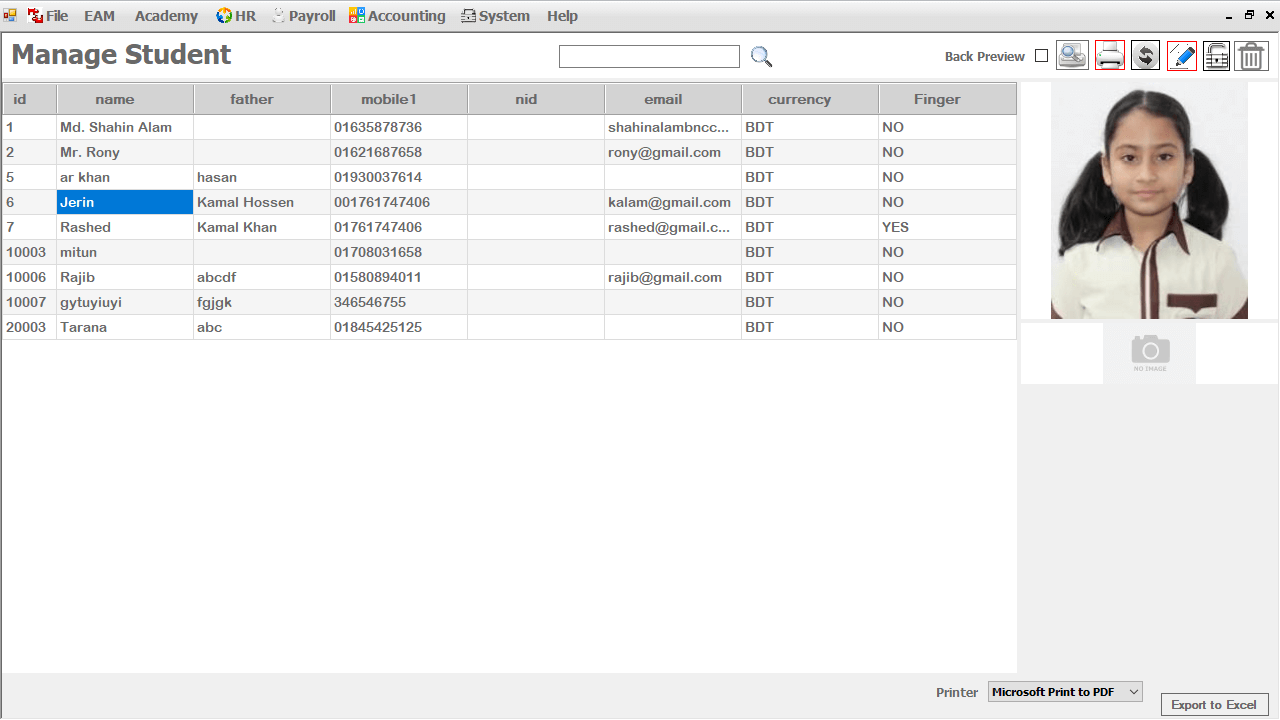The width and height of the screenshot is (1280, 720).
Task: Sort the table by name column header
Action: click(x=115, y=99)
